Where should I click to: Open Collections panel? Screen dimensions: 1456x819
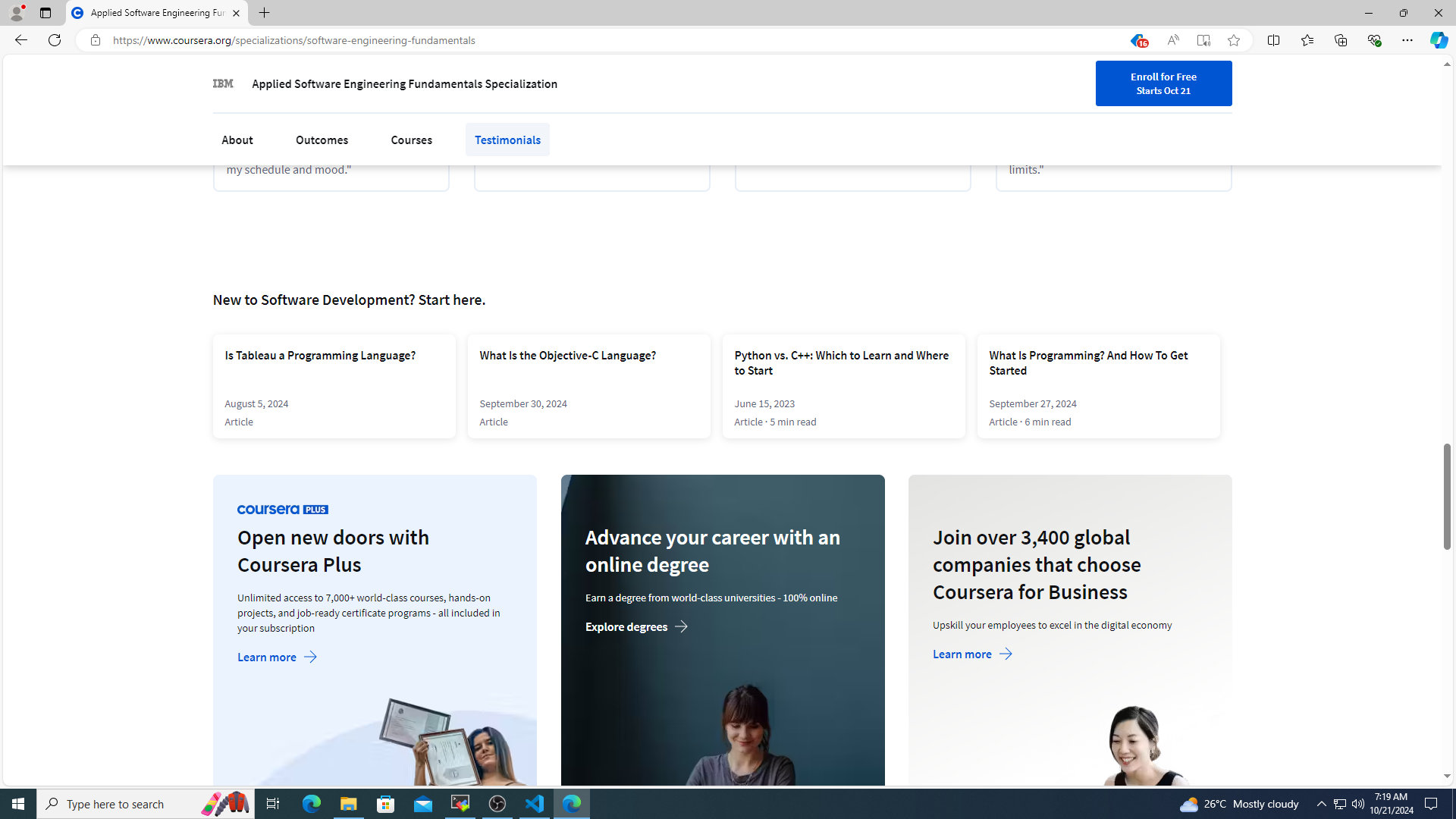point(1341,40)
